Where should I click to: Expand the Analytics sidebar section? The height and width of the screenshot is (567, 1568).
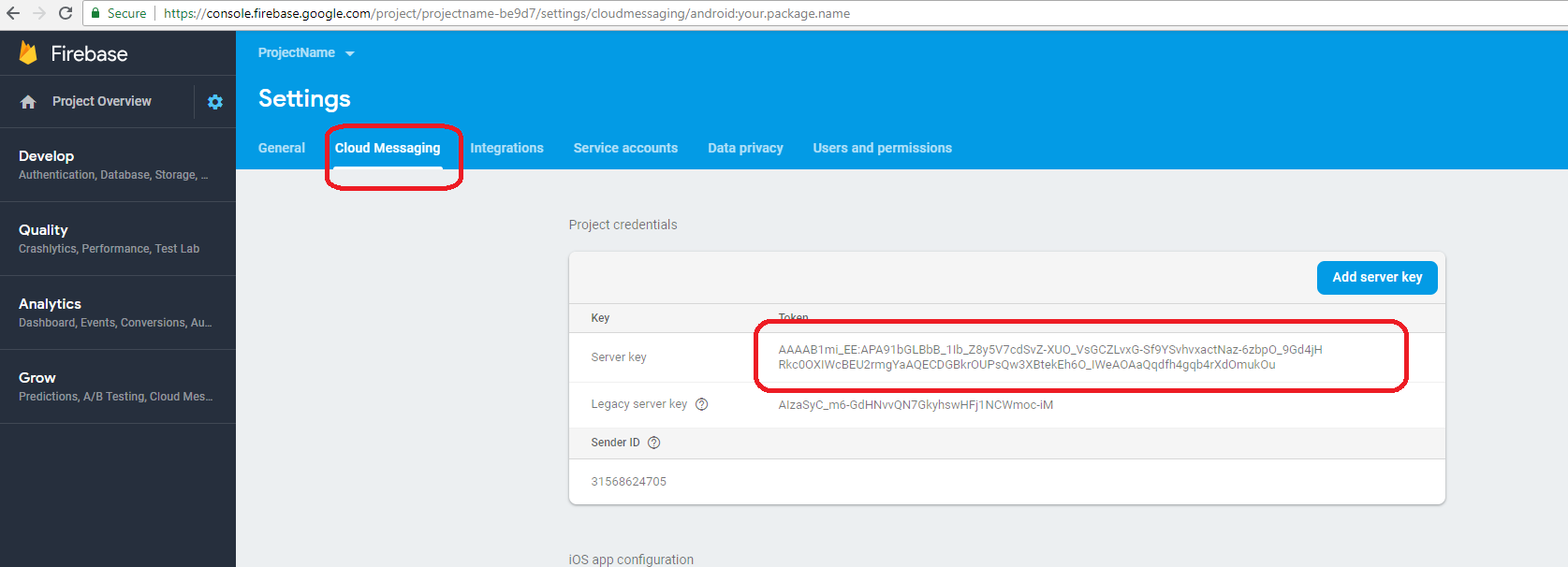click(x=112, y=313)
